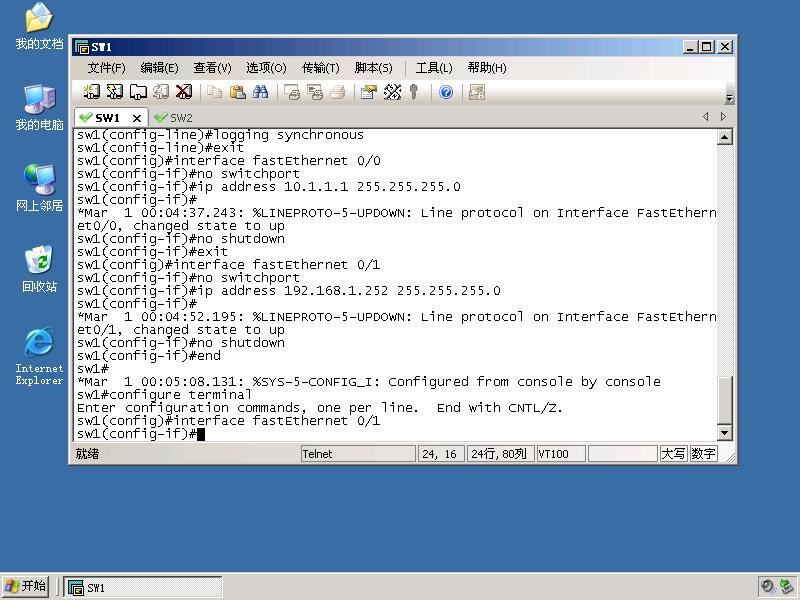
Task: Click the terminal scrollbar down arrow
Action: point(724,433)
